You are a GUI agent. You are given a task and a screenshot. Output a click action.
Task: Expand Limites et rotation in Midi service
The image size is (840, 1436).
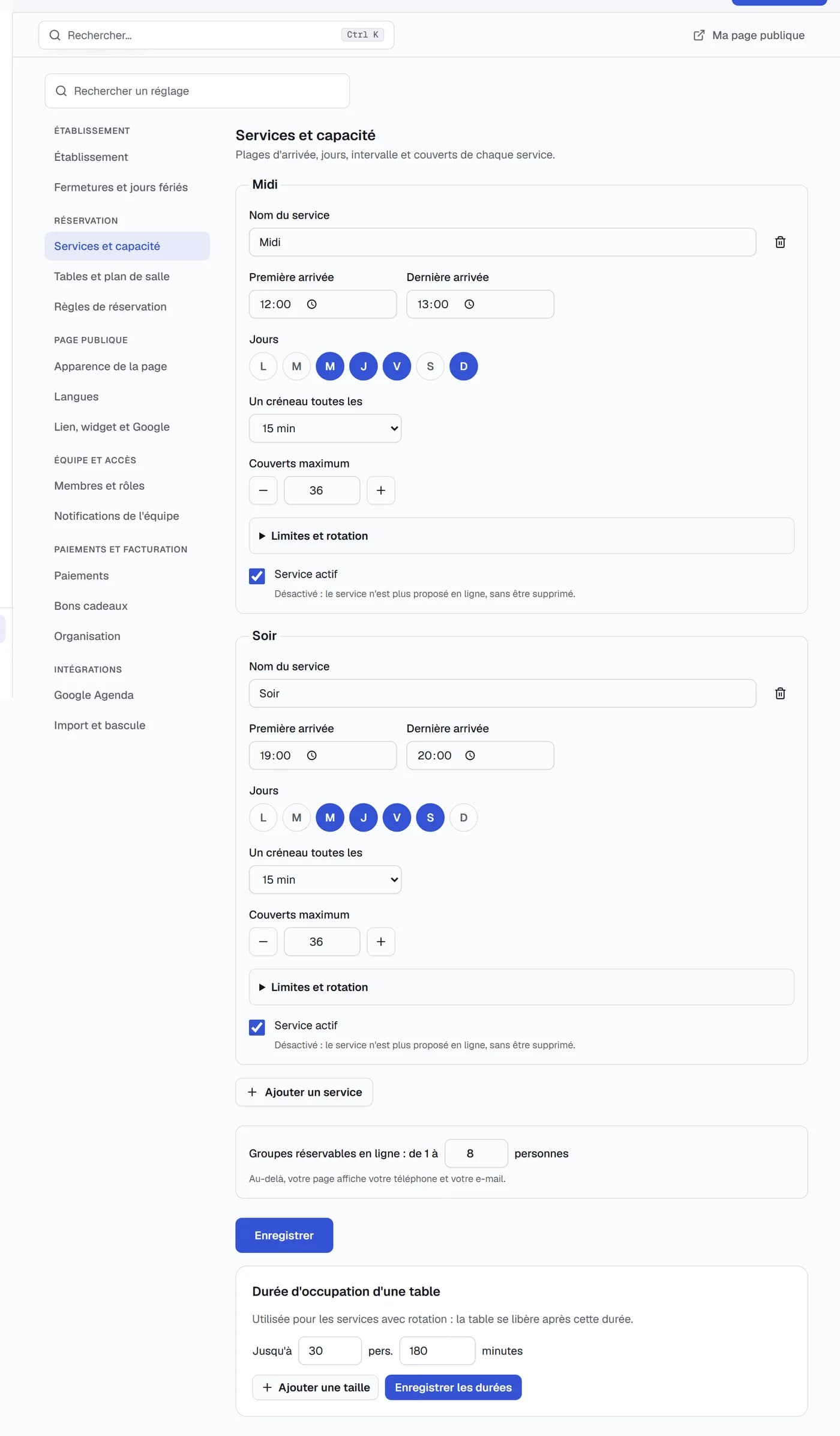coord(521,536)
